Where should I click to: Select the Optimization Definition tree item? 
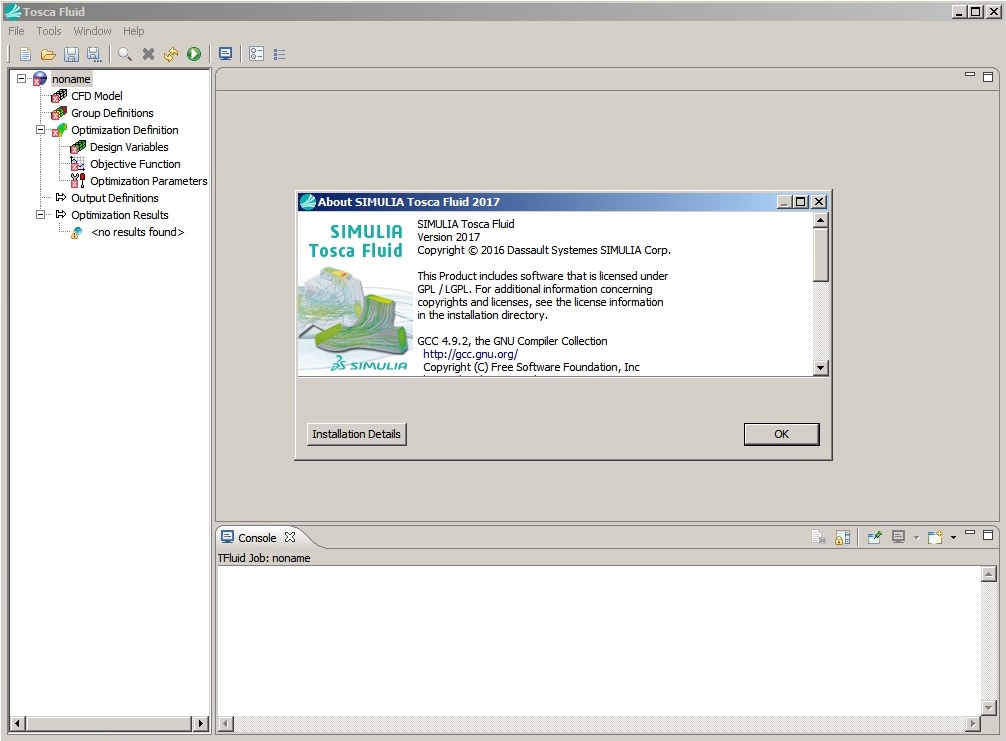(124, 130)
